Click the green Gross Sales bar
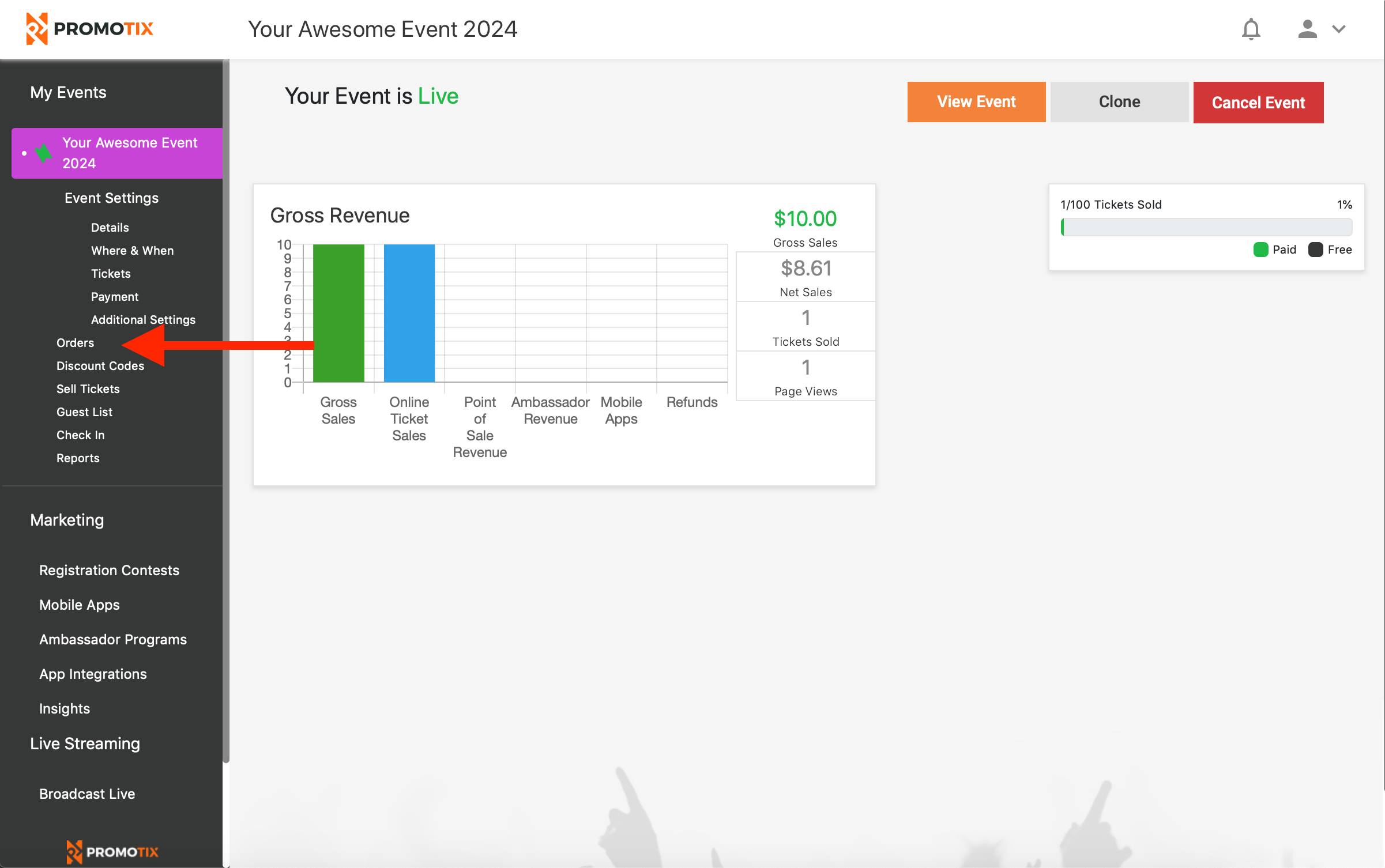Screen dimensions: 1385x868 pyautogui.click(x=338, y=313)
